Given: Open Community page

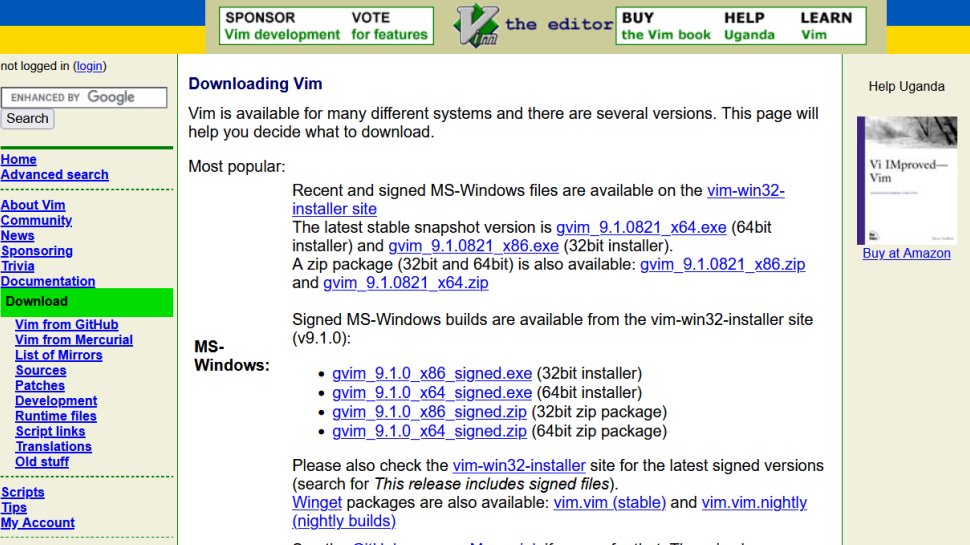Looking at the screenshot, I should [36, 220].
